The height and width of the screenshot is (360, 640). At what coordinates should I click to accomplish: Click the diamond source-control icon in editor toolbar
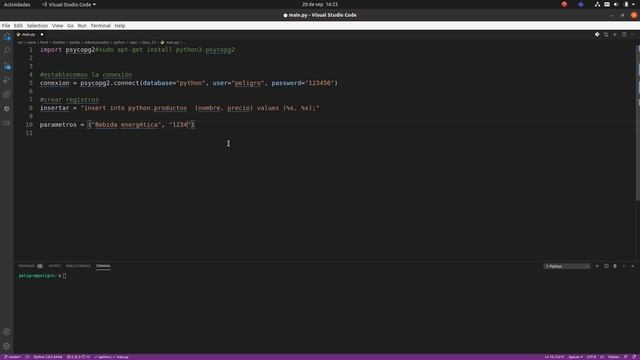pyautogui.click(x=597, y=35)
